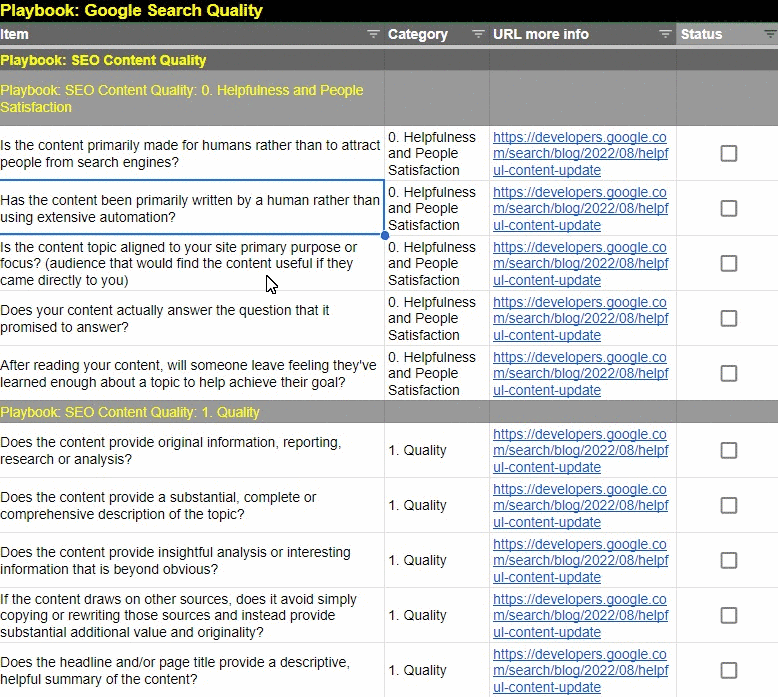
Task: Check status for 'draws on other sources' row
Action: (x=728, y=616)
